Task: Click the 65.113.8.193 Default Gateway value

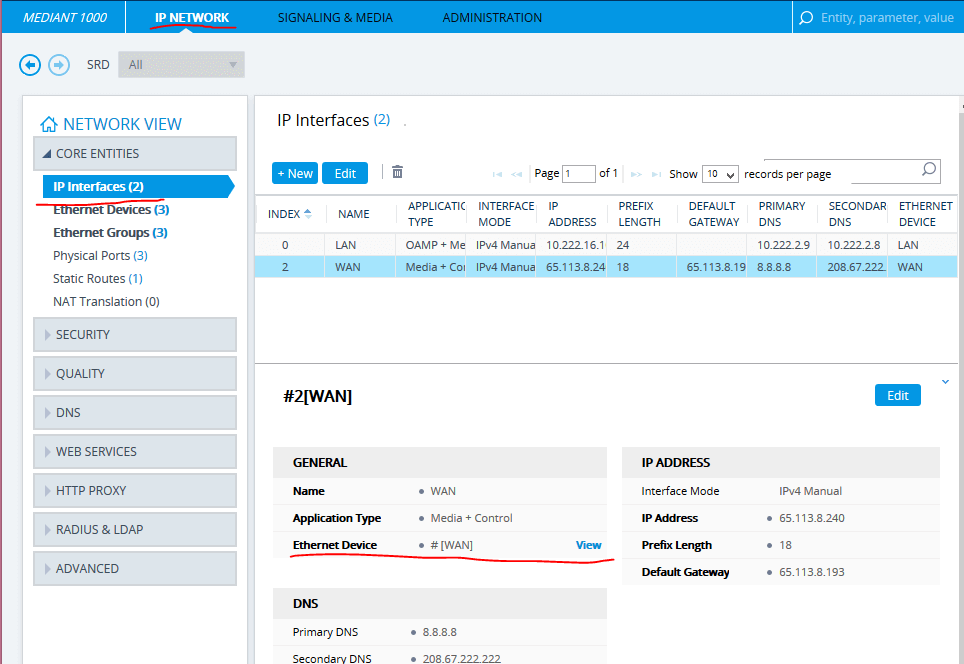Action: coord(812,572)
